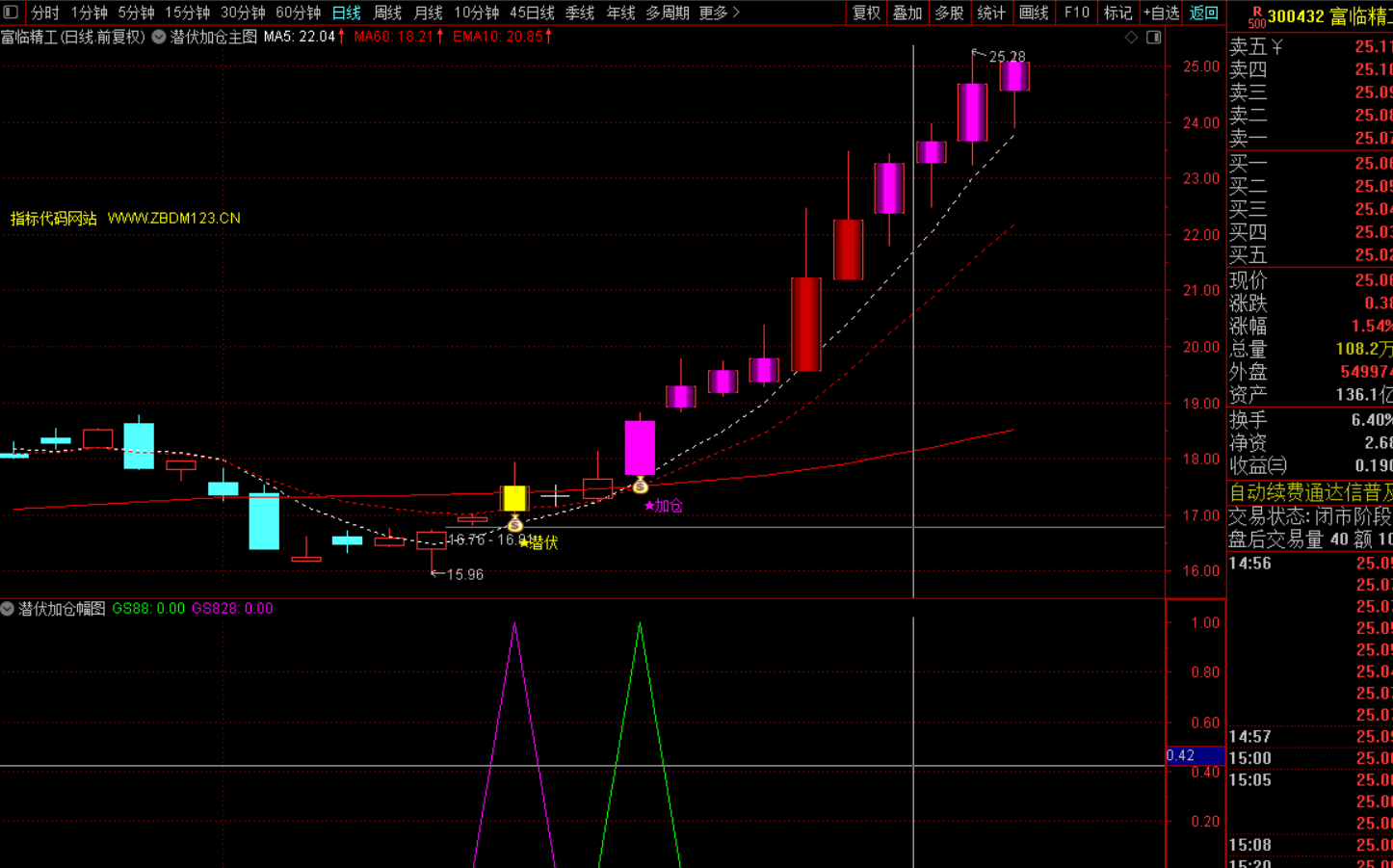This screenshot has height=868, width=1393.
Task: Click the ¥ symbol beside 卖五
Action: [1276, 47]
